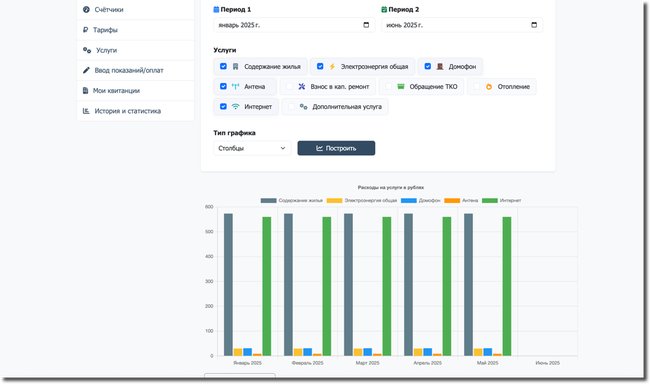Open Мои квитанции sidebar item

(136, 91)
